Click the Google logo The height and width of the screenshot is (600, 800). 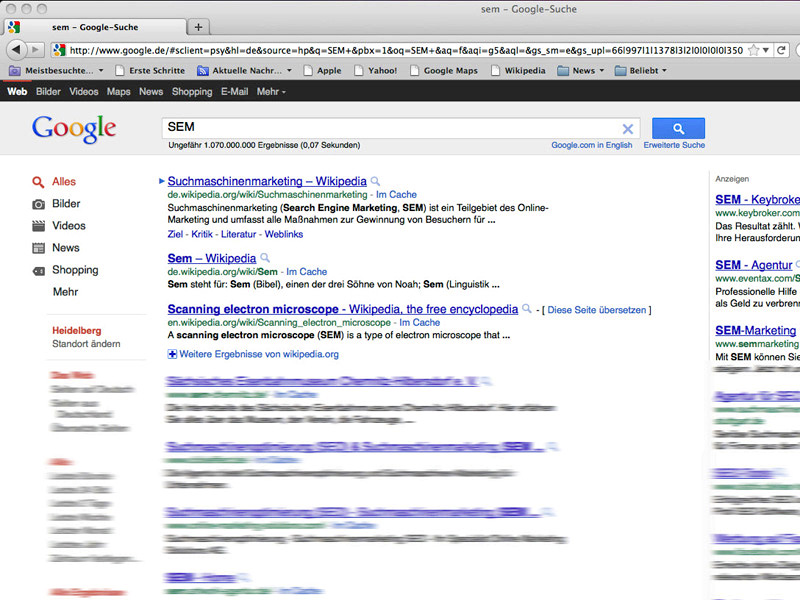(74, 129)
